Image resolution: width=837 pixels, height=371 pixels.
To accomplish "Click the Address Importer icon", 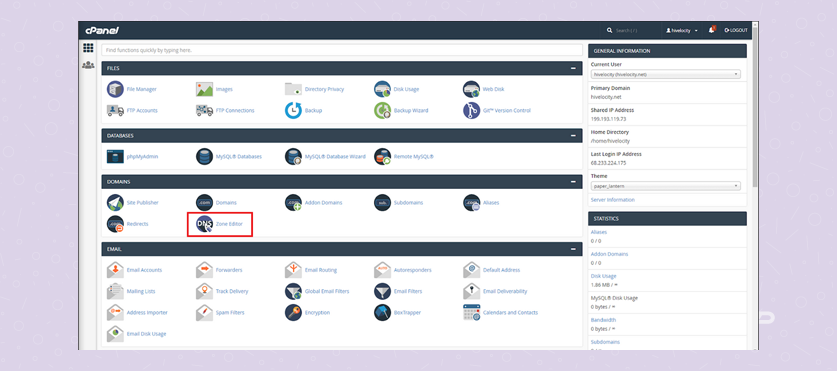I will pyautogui.click(x=115, y=313).
